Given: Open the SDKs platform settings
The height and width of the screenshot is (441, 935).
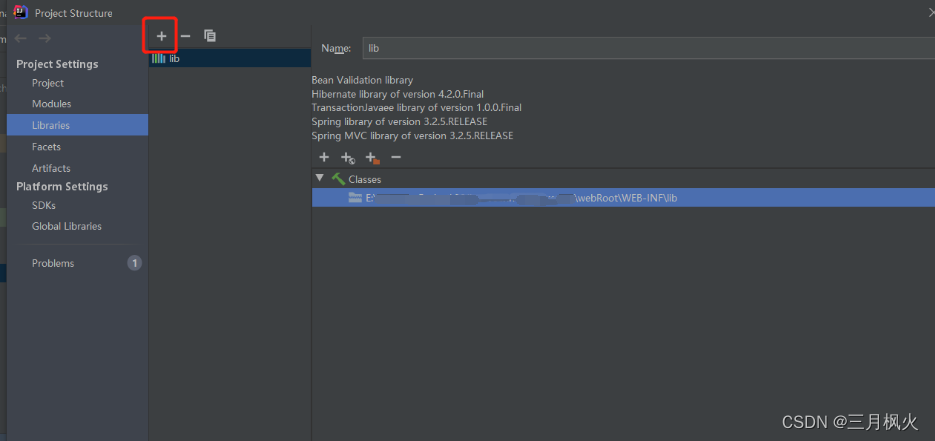Looking at the screenshot, I should click(x=44, y=205).
